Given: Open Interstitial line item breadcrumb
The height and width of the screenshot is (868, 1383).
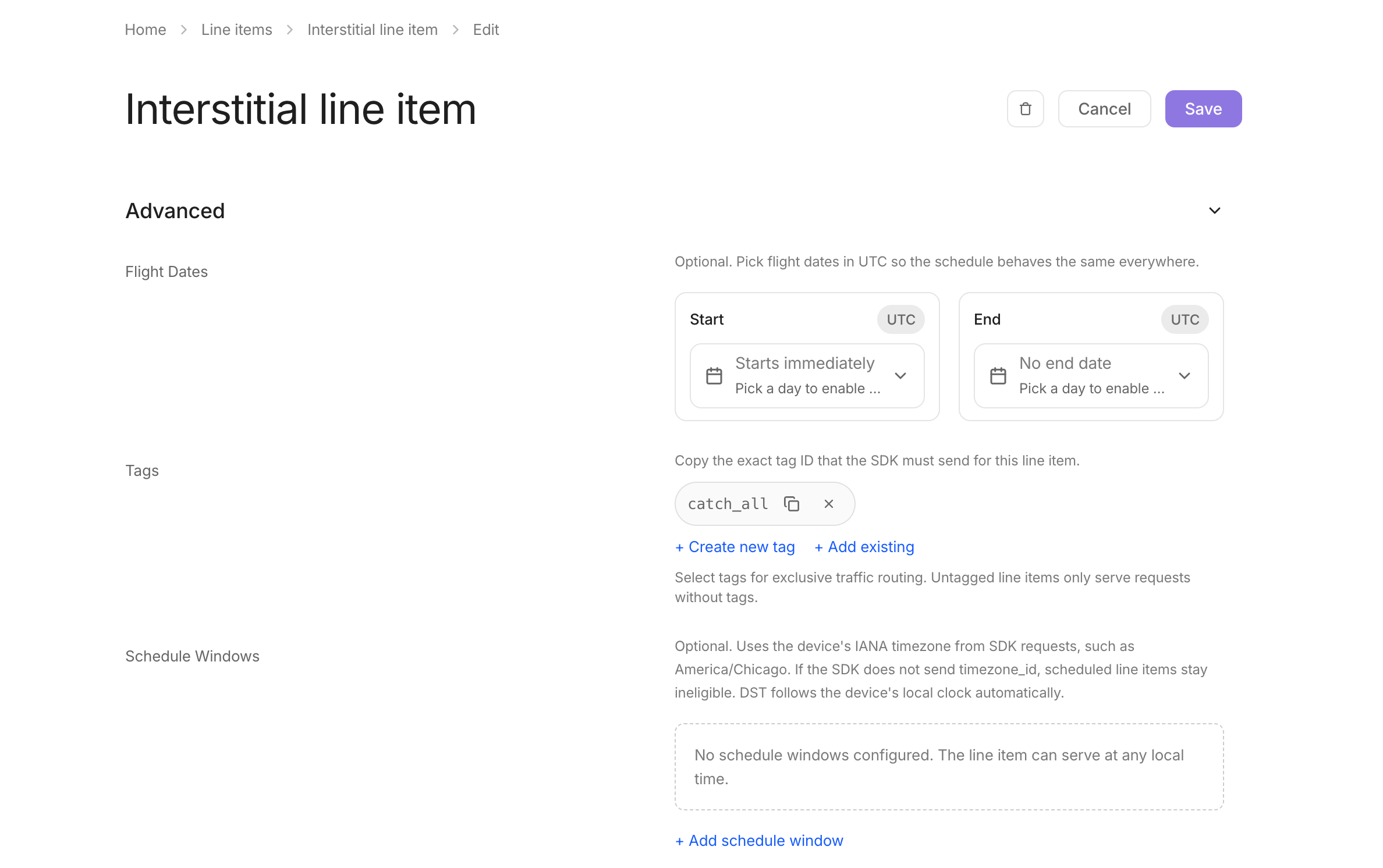Looking at the screenshot, I should click(373, 30).
